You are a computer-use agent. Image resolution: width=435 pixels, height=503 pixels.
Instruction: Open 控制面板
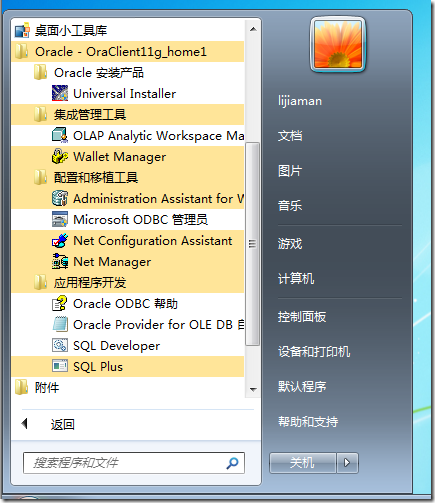(x=302, y=317)
